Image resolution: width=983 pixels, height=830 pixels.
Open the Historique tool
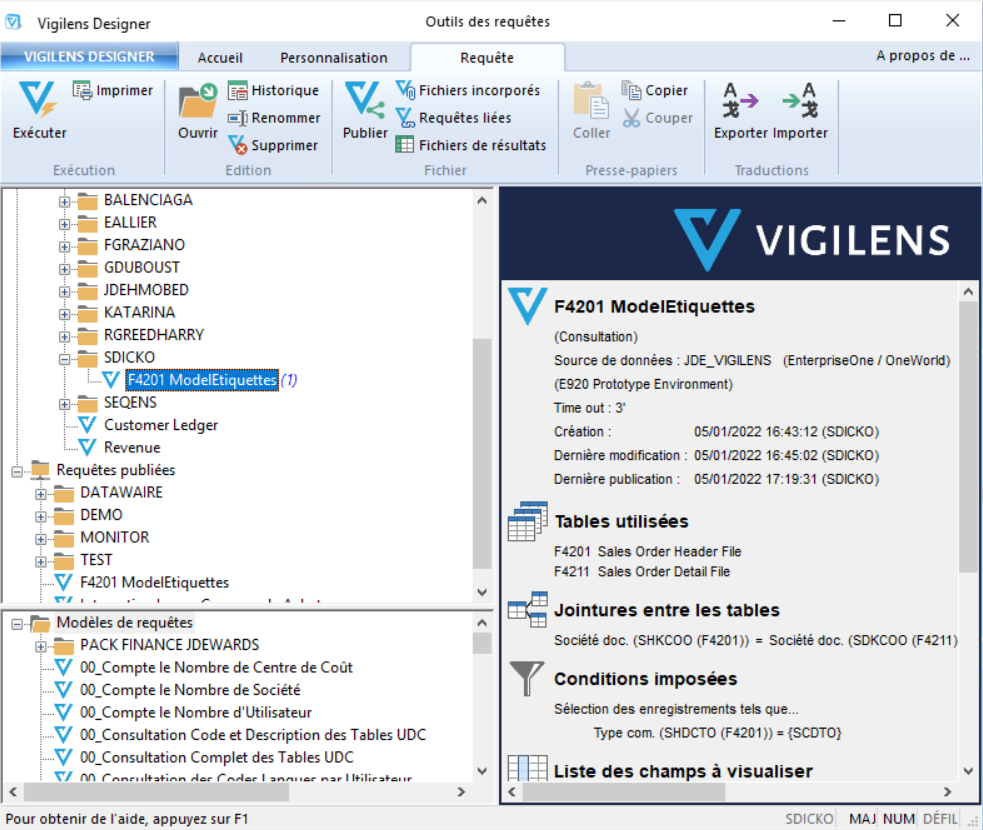point(272,91)
